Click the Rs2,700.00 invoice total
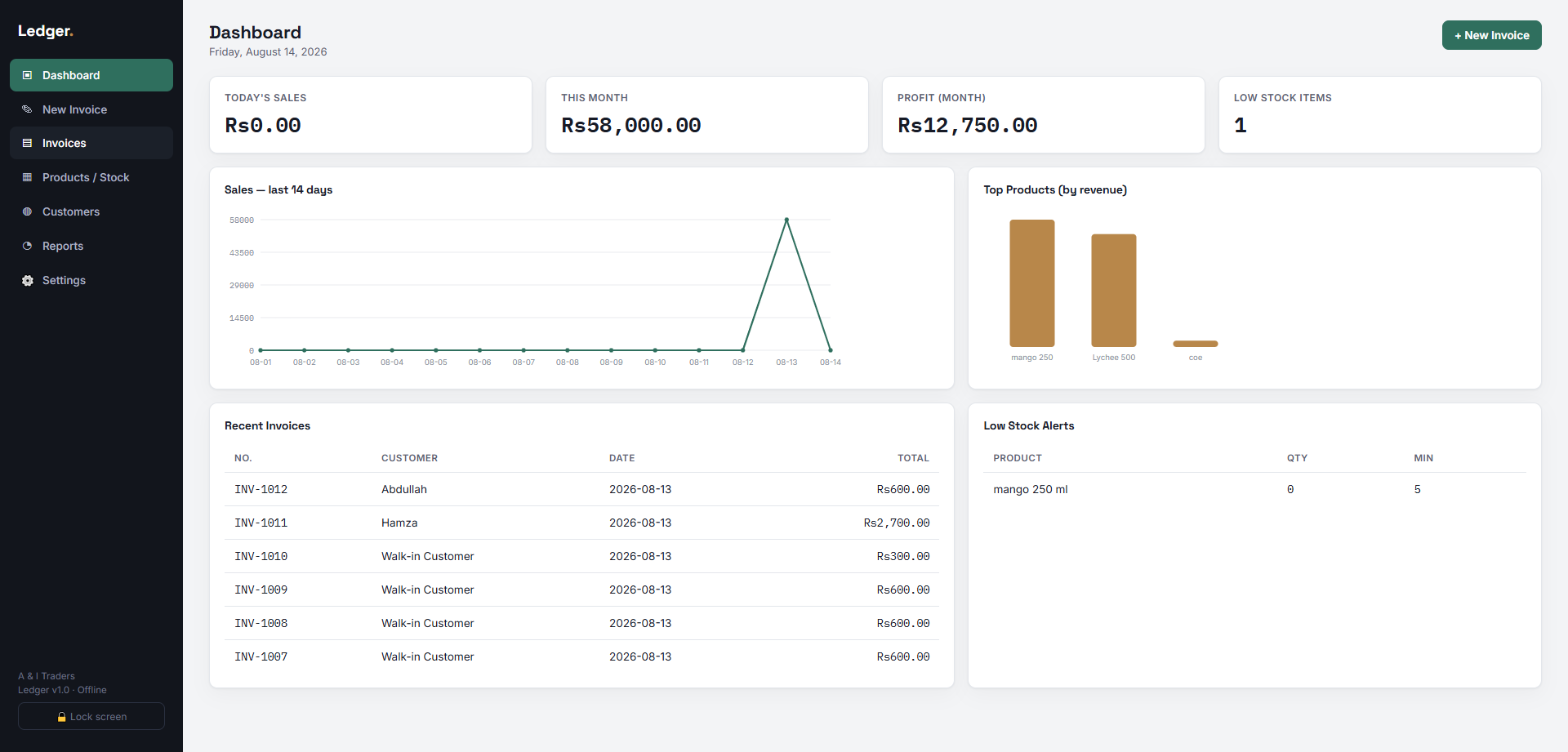1568x752 pixels. 897,523
